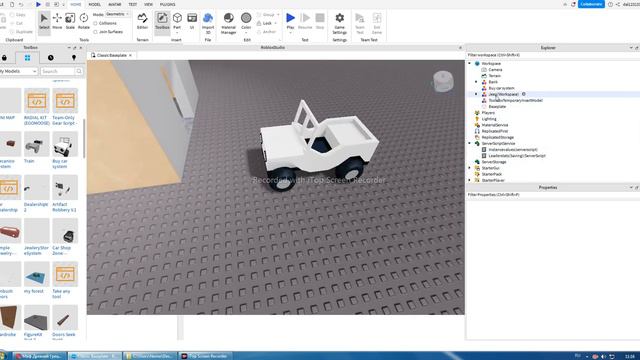Start Play test

[x=290, y=22]
